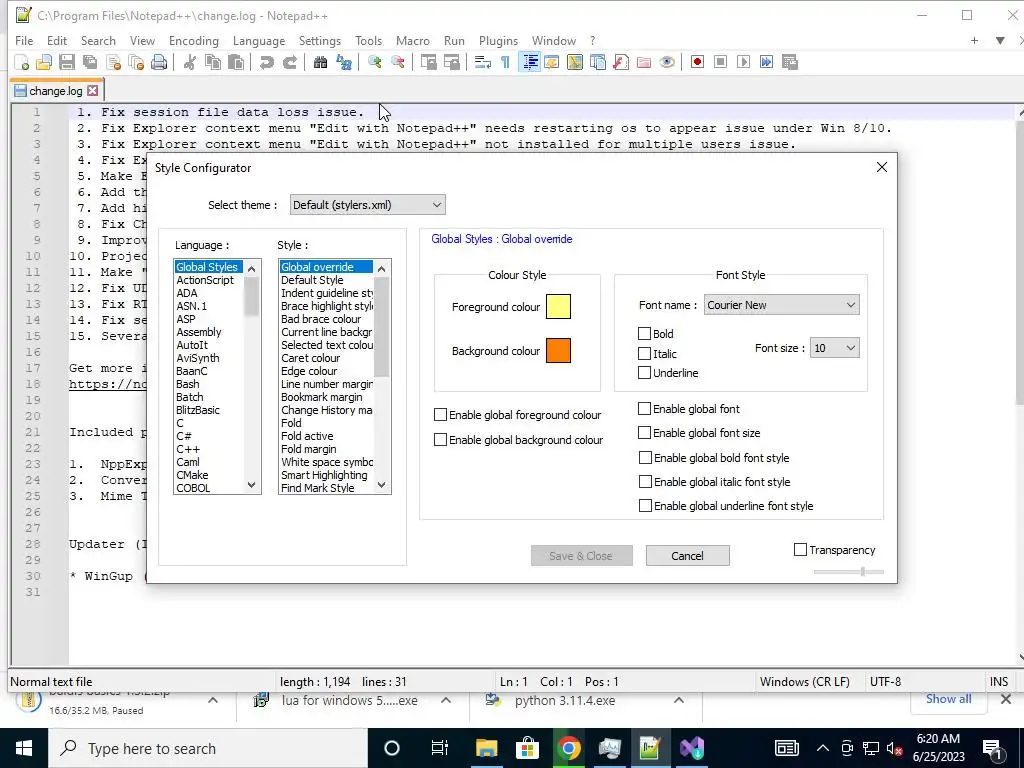Pick the yellow Foreground colour swatch
This screenshot has height=768, width=1024.
pyautogui.click(x=558, y=307)
